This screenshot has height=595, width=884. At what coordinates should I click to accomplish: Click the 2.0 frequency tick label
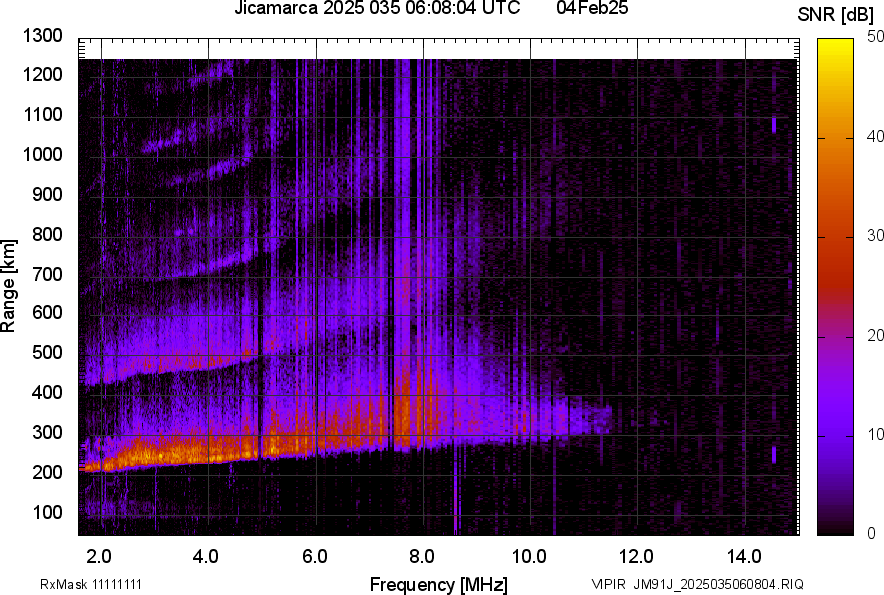pyautogui.click(x=99, y=556)
